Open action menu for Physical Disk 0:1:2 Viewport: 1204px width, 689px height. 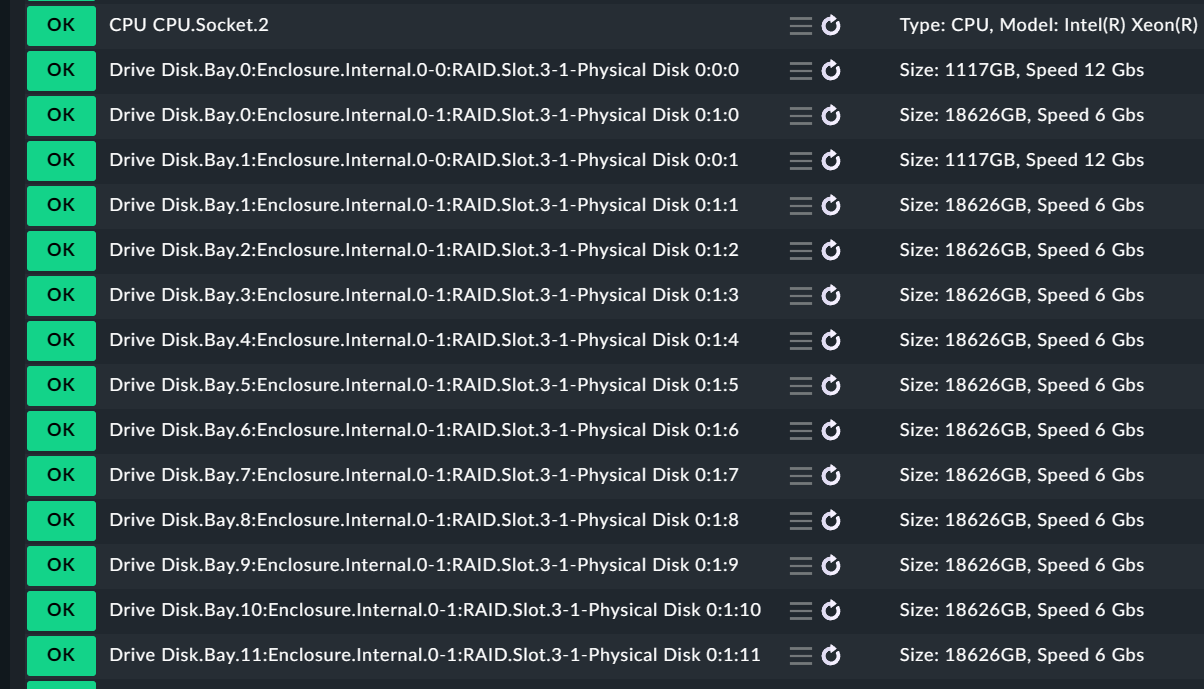point(800,251)
